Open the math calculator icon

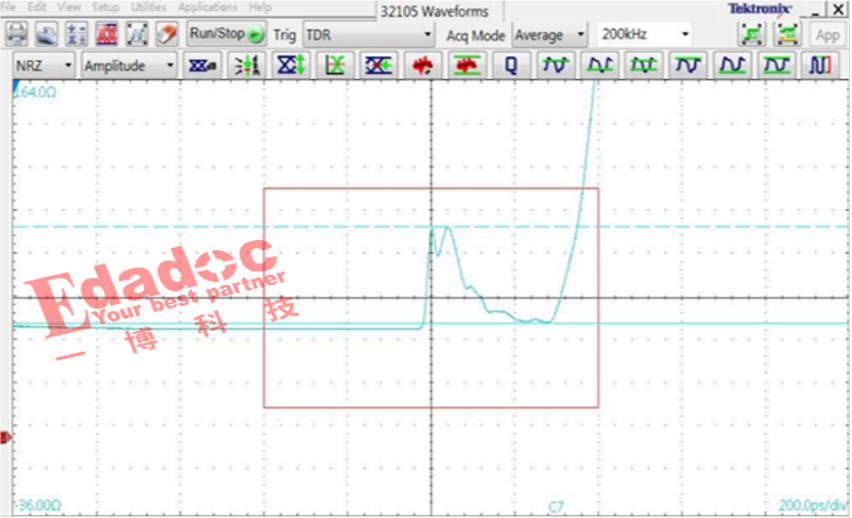point(77,34)
